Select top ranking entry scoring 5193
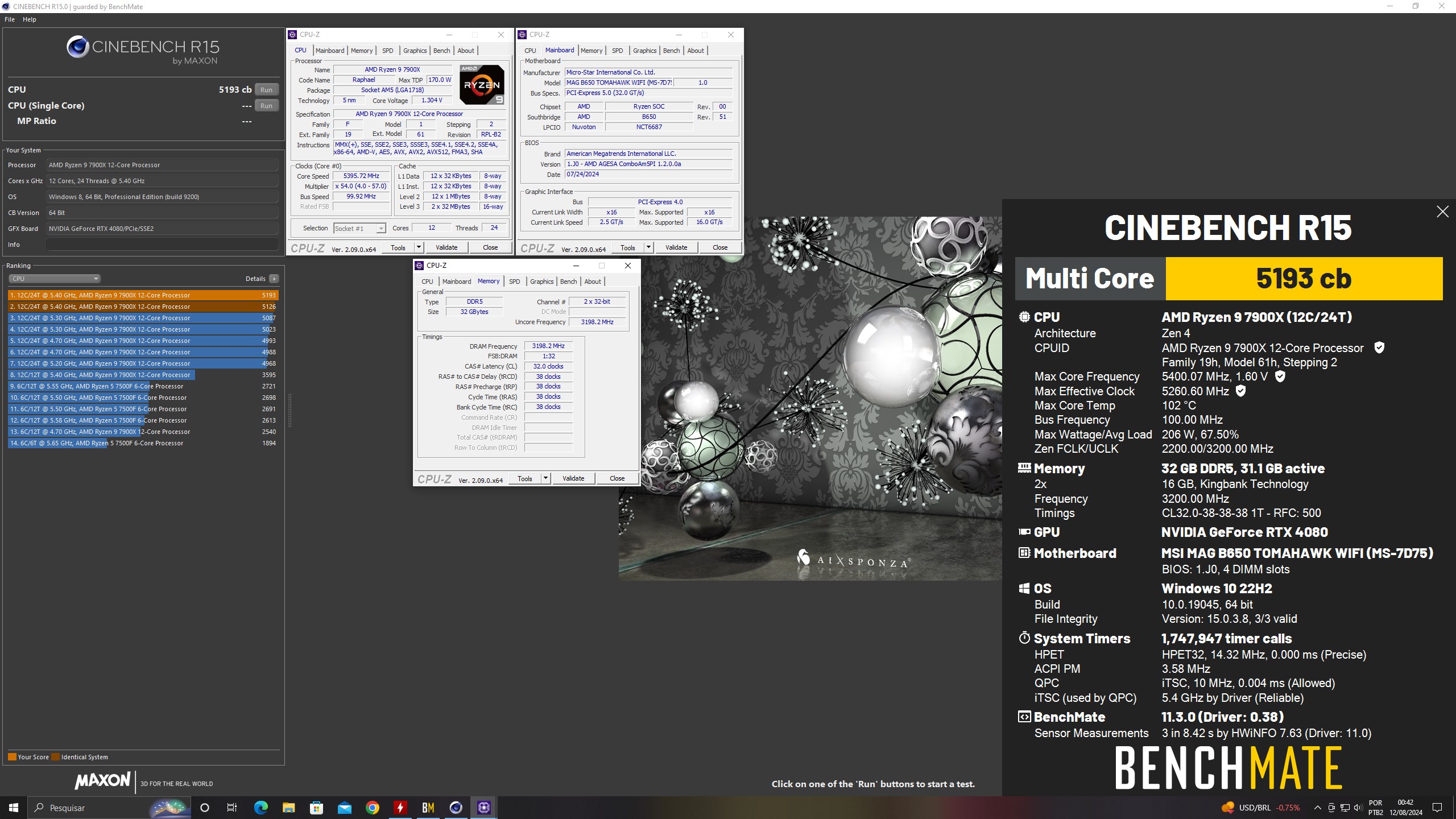 point(143,295)
